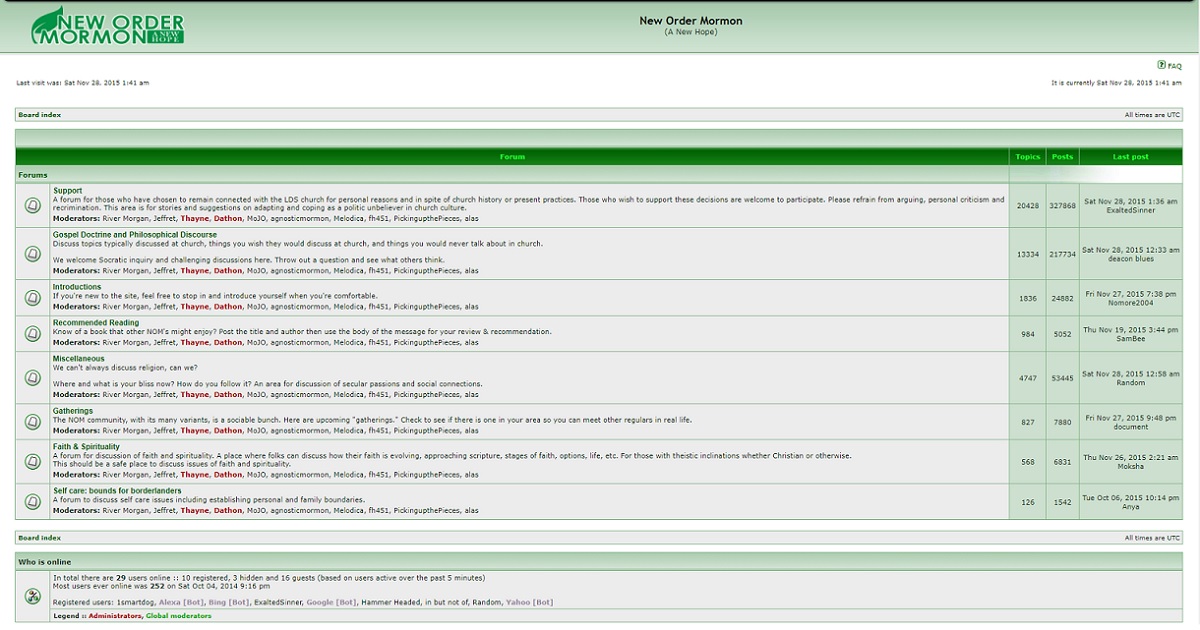Viewport: 1200px width, 630px height.
Task: Click the Miscellaneous forum status icon
Action: point(33,377)
